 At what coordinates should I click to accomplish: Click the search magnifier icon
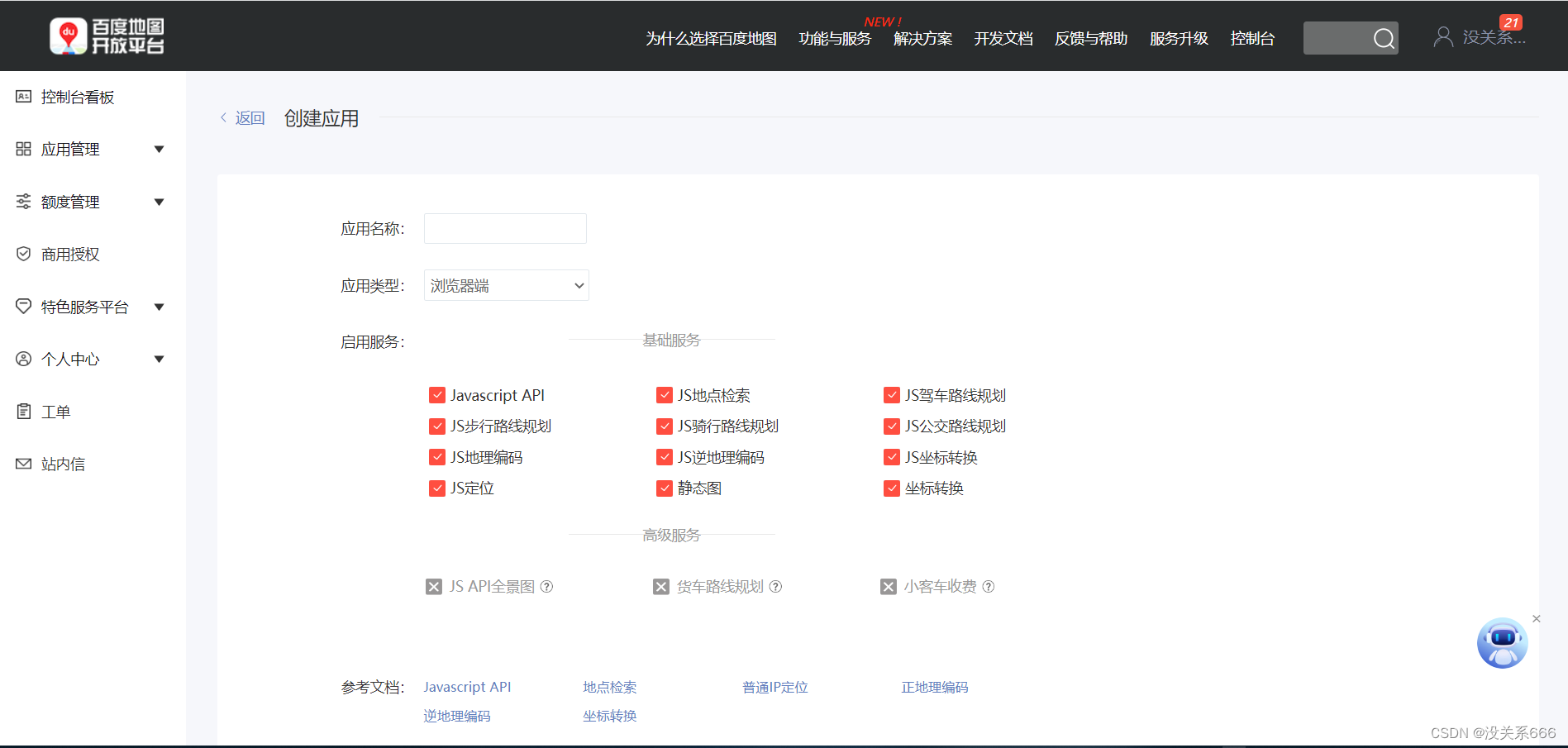pos(1383,38)
